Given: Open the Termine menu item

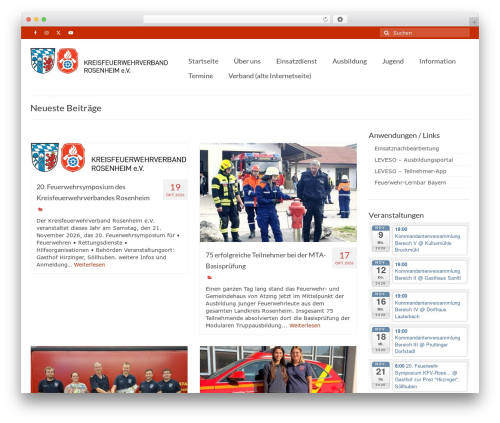Looking at the screenshot, I should point(200,76).
